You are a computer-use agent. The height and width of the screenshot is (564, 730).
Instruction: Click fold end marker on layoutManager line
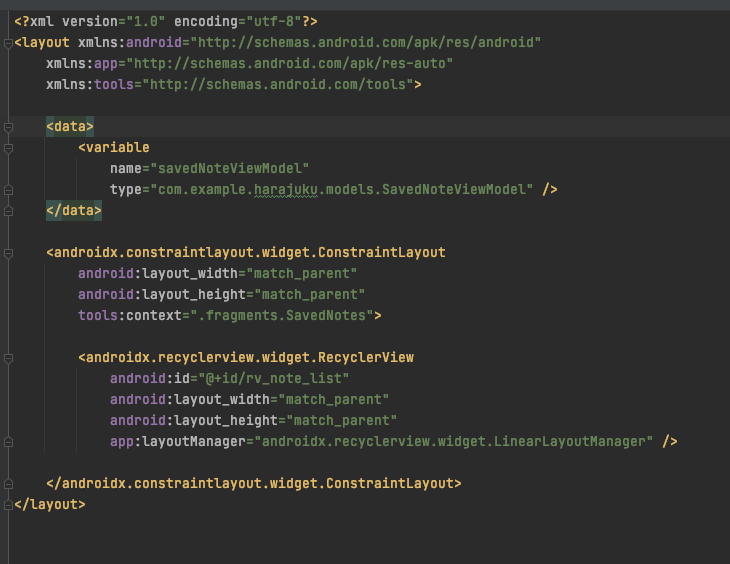[8, 442]
